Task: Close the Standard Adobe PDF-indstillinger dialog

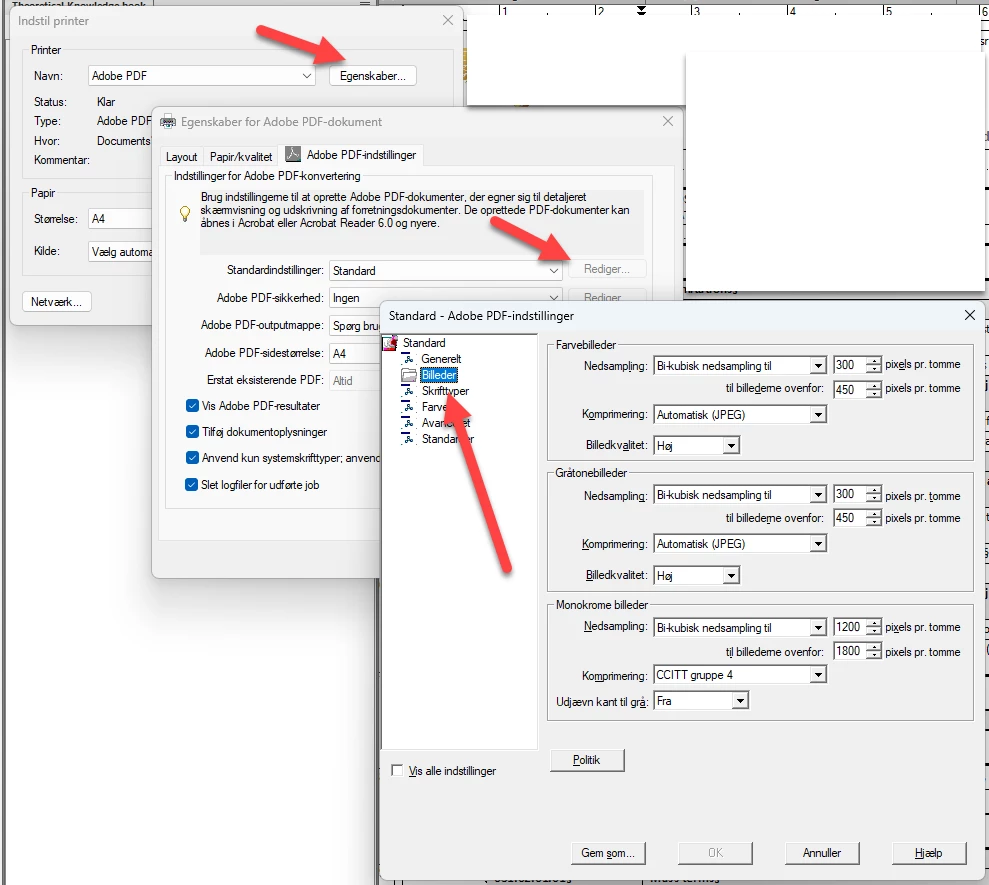Action: 970,315
